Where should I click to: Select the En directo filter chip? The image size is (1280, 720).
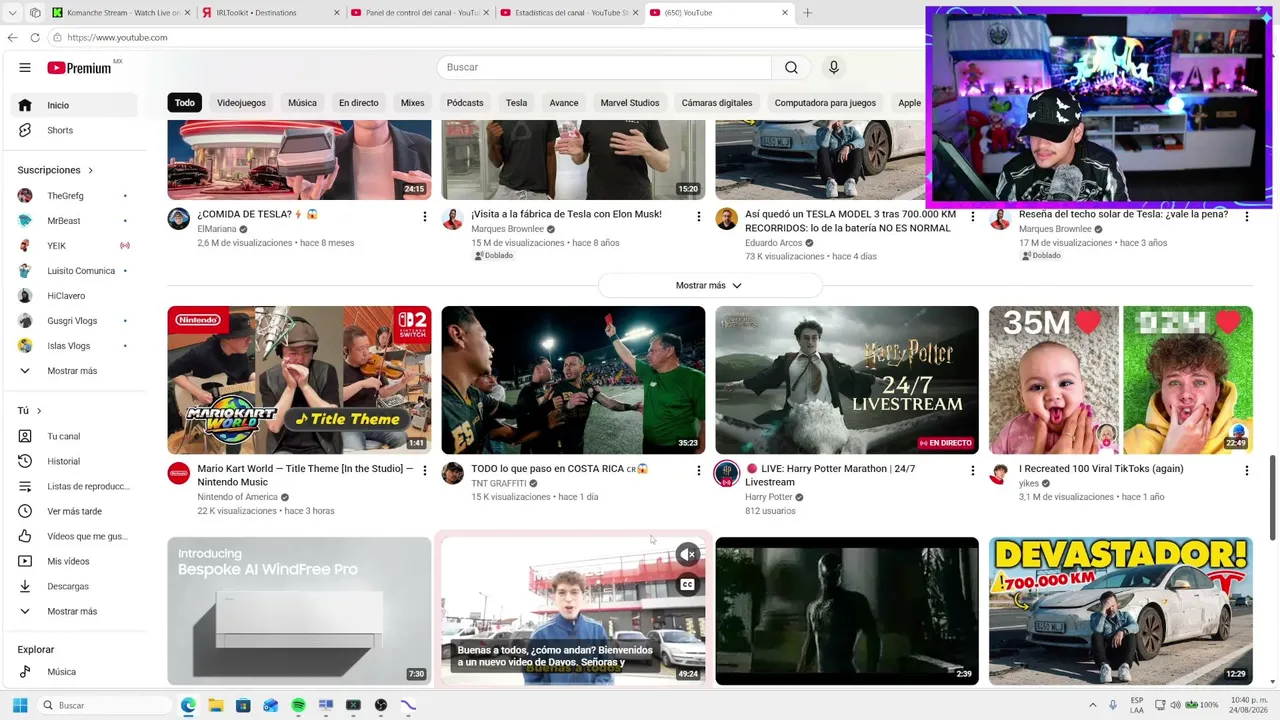359,103
